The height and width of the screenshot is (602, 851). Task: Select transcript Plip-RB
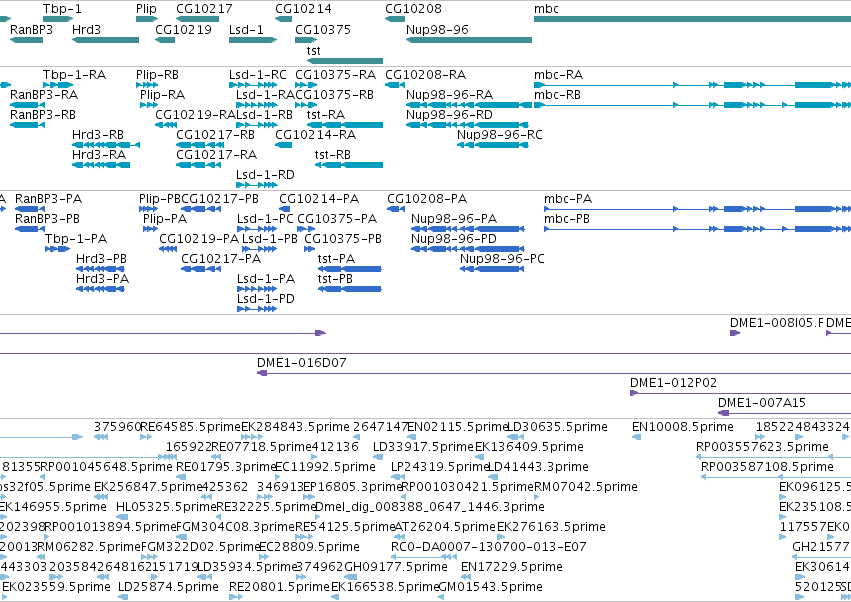coord(157,75)
